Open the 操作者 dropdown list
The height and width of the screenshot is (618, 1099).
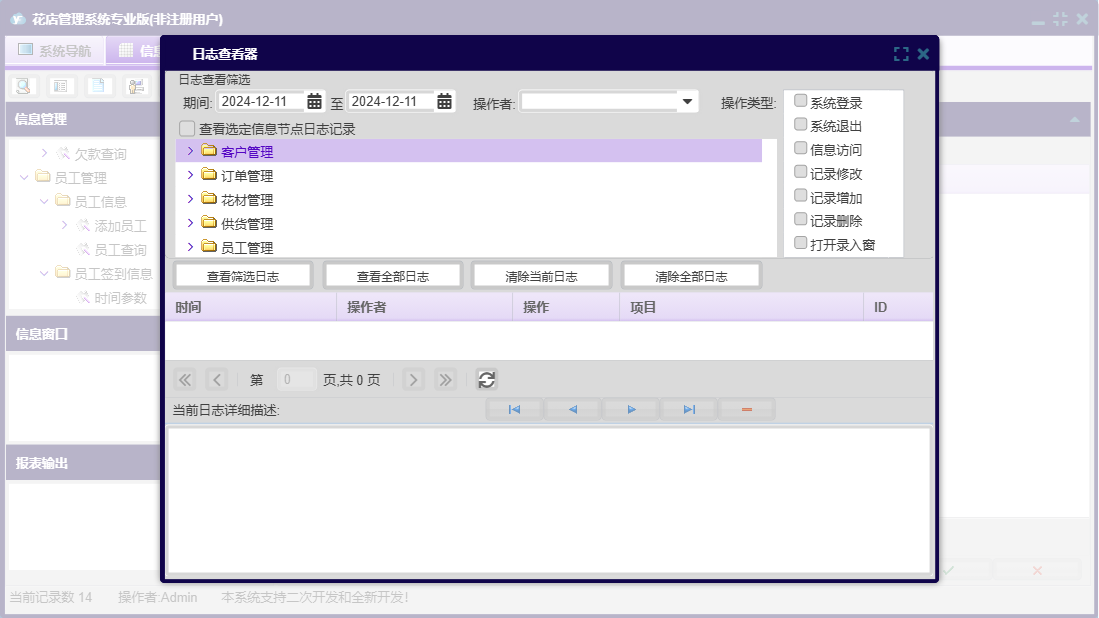(687, 101)
